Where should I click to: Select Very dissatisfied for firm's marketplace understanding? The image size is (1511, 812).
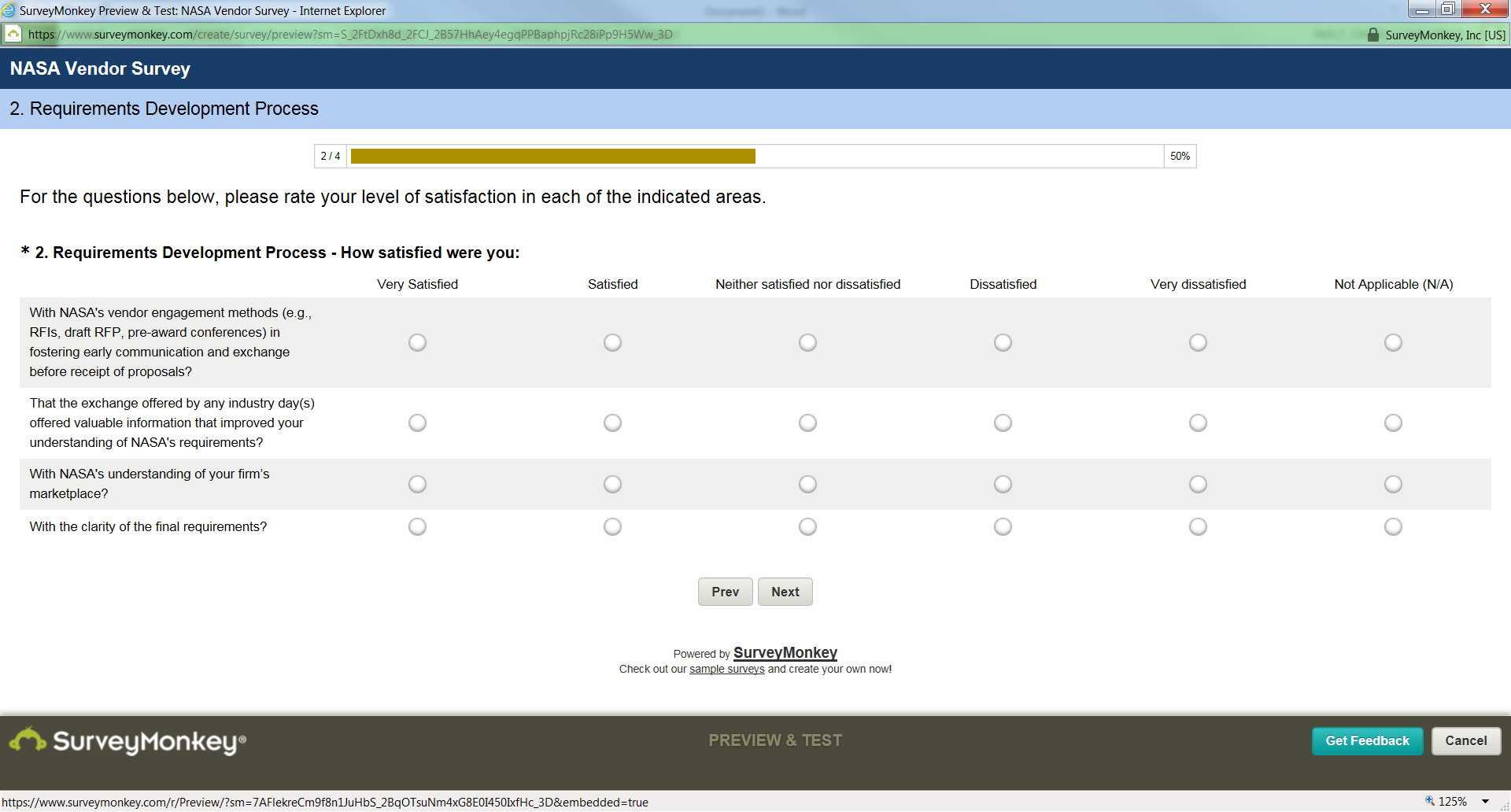(1198, 484)
